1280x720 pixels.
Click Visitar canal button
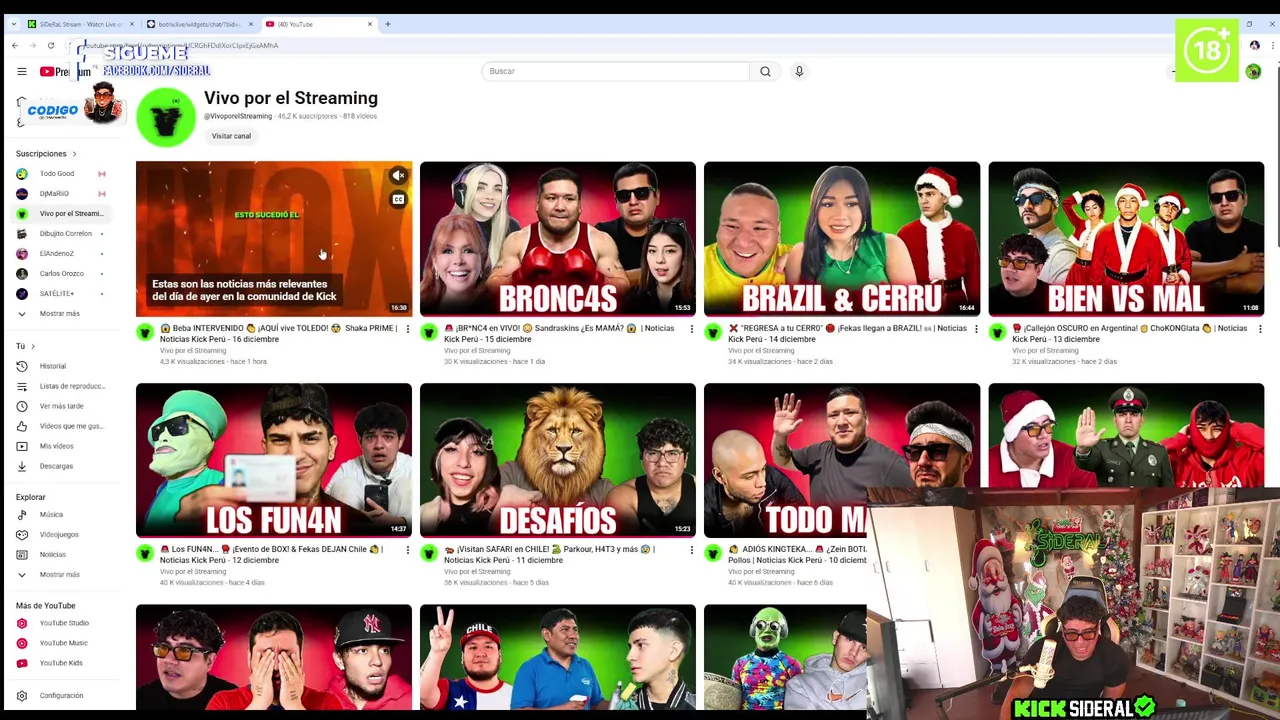coord(231,136)
